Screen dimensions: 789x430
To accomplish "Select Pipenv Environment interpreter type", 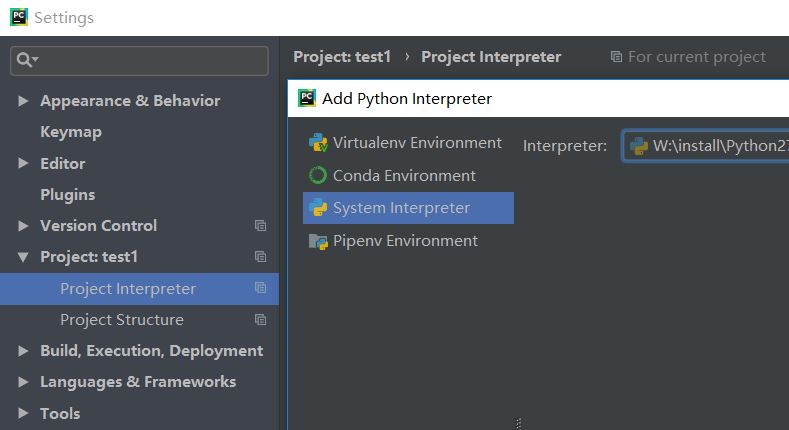I will [x=405, y=241].
